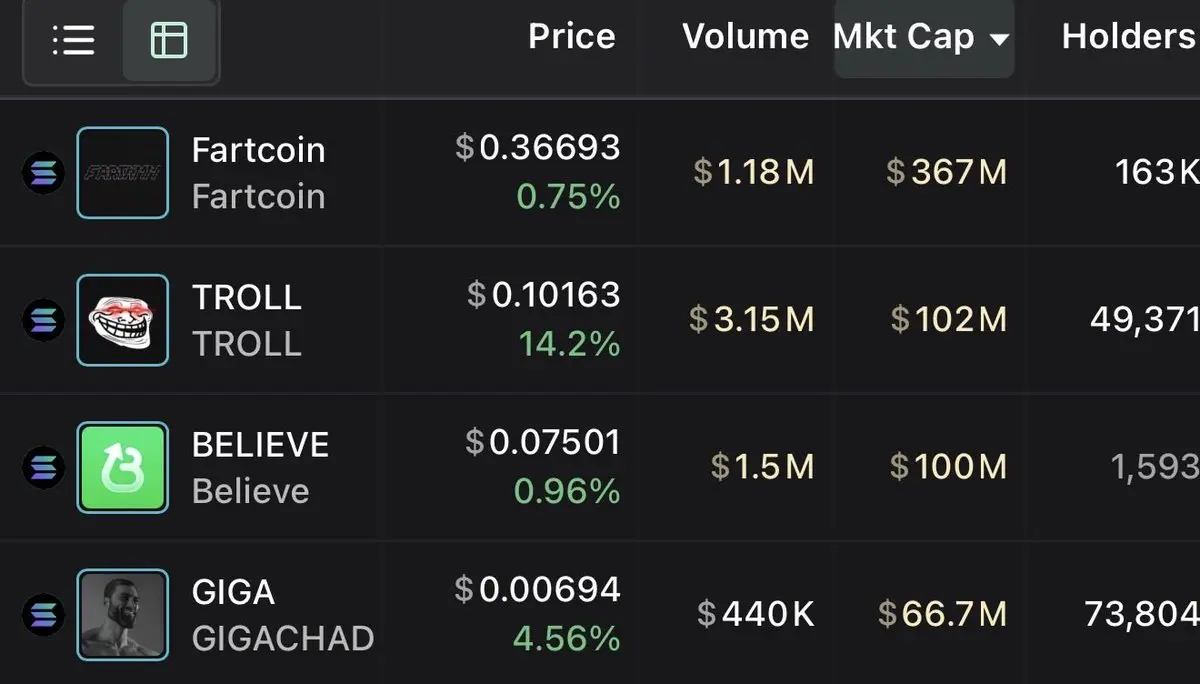Screen dimensions: 1200x684
Task: Click Solana chain icon beside TROLL
Action: click(43, 320)
